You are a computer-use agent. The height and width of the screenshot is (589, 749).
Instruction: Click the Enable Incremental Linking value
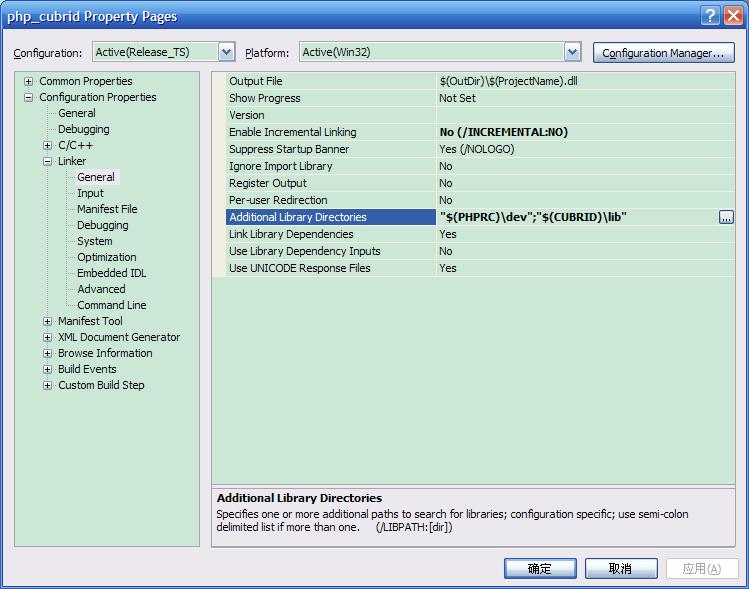click(503, 132)
